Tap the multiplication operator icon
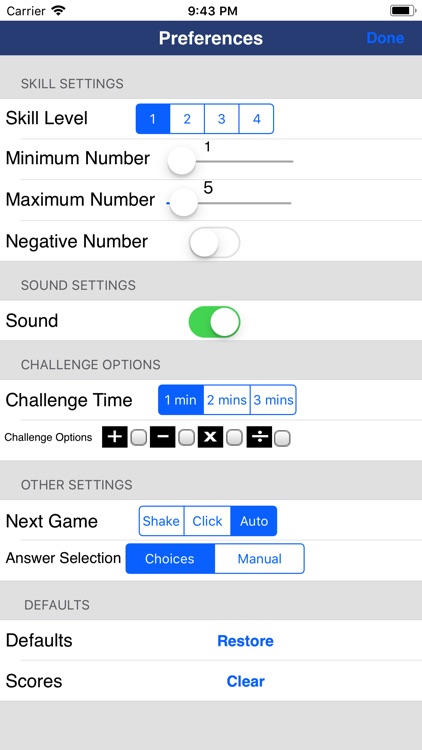The width and height of the screenshot is (422, 750). pos(211,437)
